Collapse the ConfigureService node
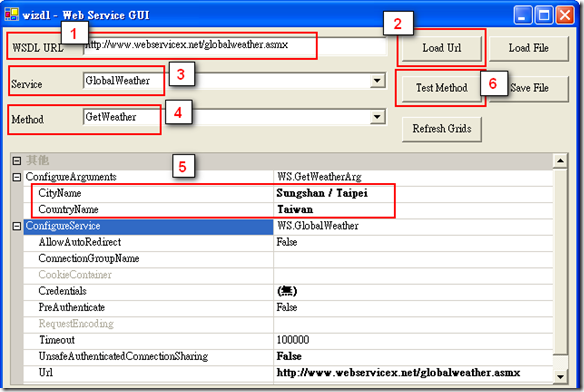The height and width of the screenshot is (392, 584). 17,226
